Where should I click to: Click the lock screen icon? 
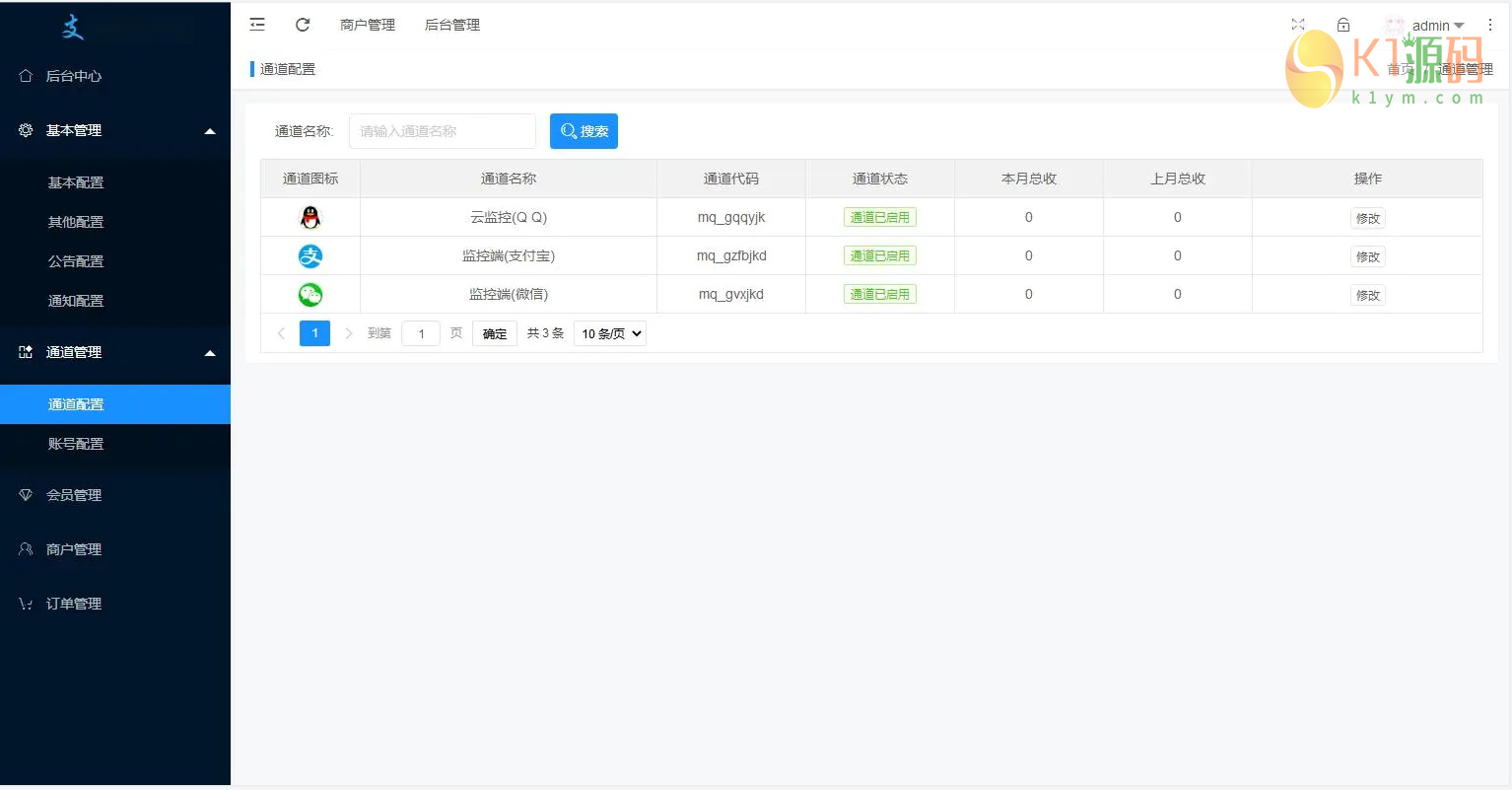pos(1342,24)
